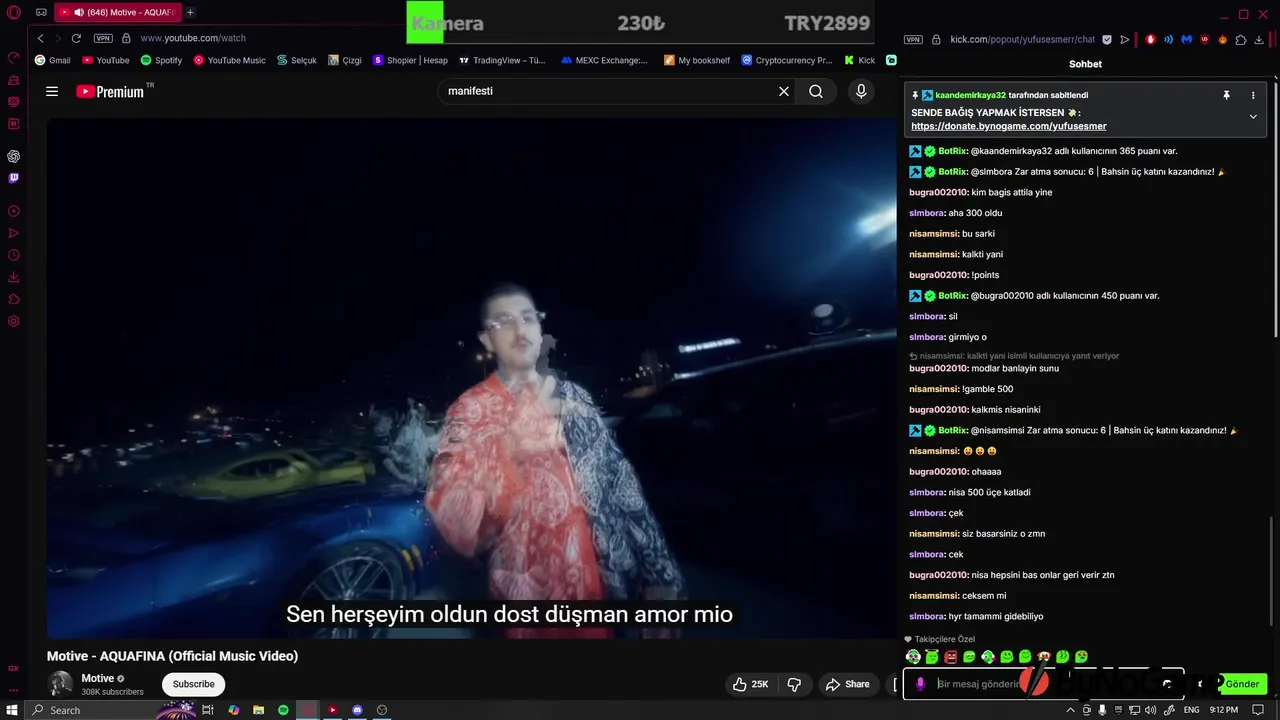Open the Gmail bookmark
The image size is (1280, 720).
[53, 60]
